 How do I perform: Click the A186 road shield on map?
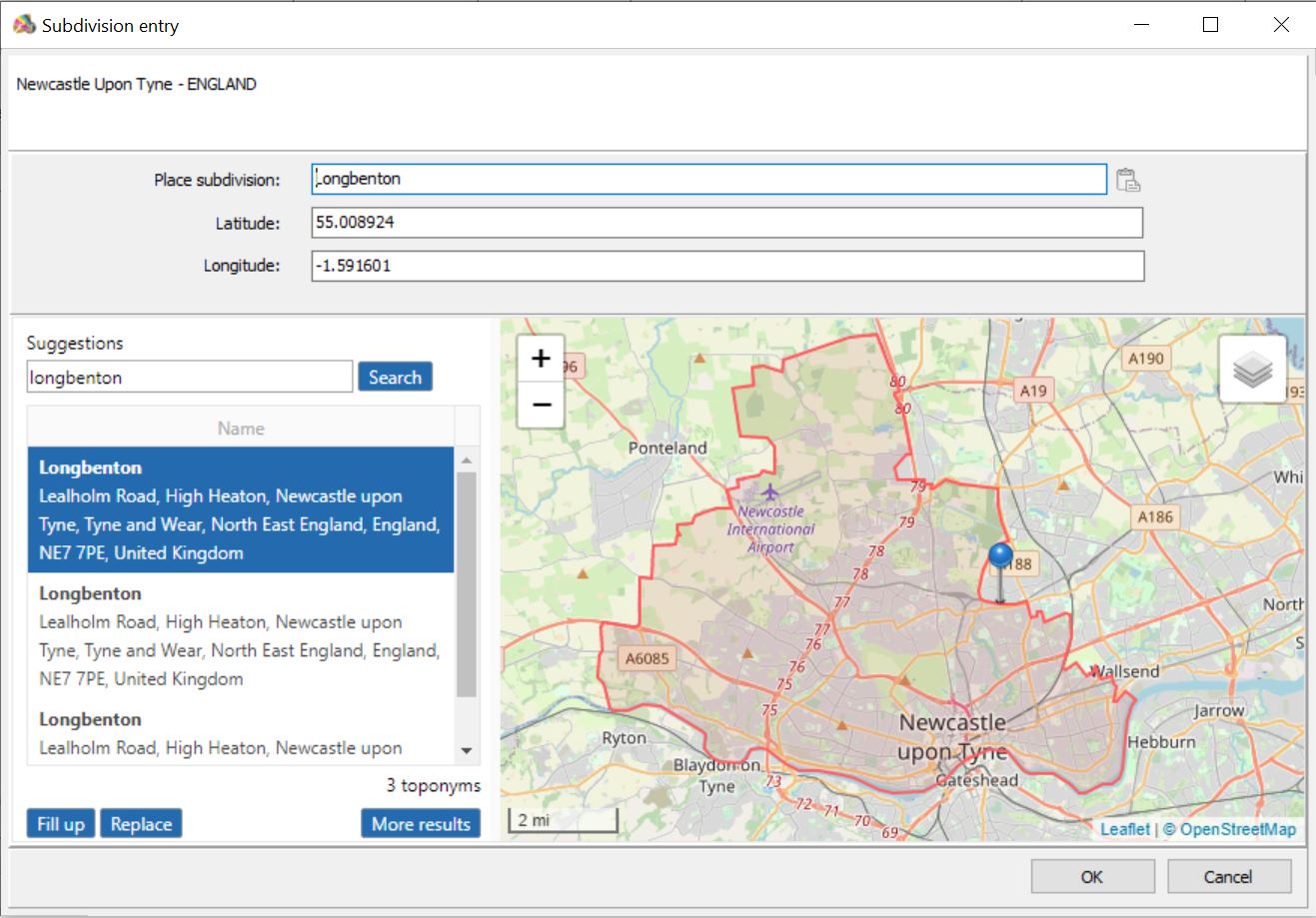(x=1155, y=516)
